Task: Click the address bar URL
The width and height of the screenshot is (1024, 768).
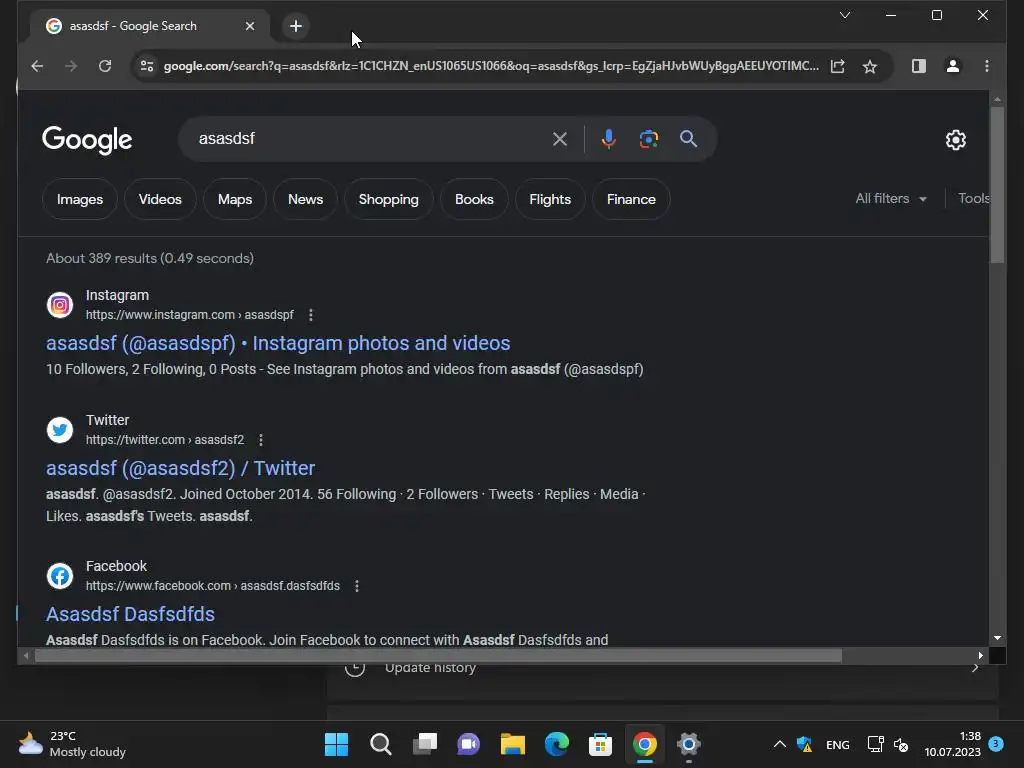Action: [491, 66]
